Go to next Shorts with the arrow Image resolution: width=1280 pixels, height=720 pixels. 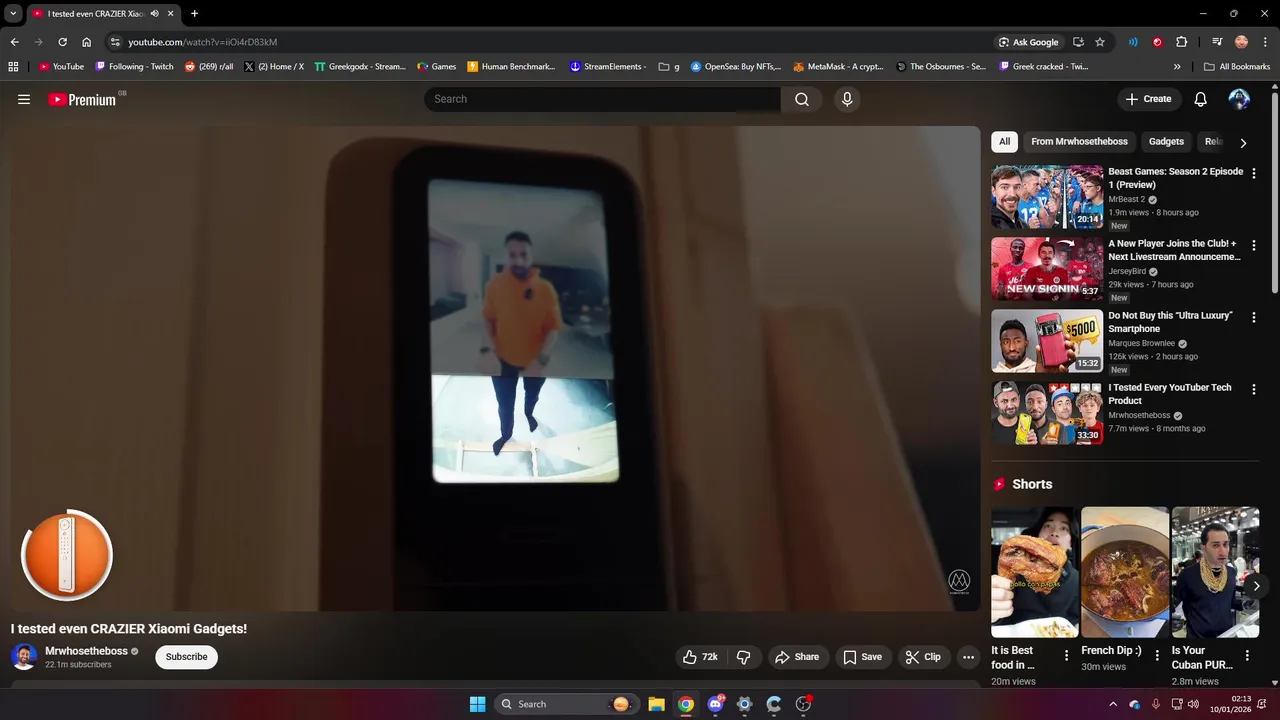click(x=1256, y=586)
